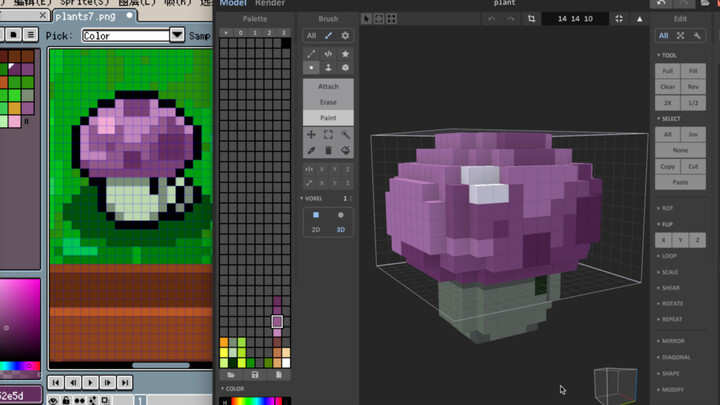Click the fit model size icon

coord(619,19)
